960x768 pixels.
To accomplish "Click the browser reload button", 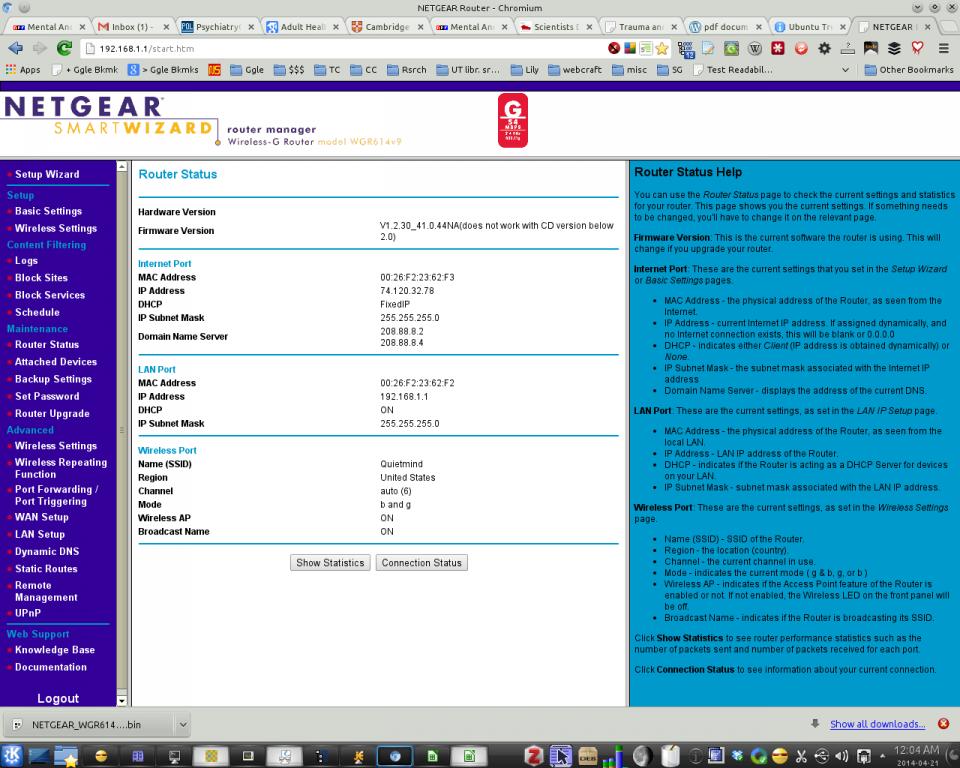I will point(63,48).
